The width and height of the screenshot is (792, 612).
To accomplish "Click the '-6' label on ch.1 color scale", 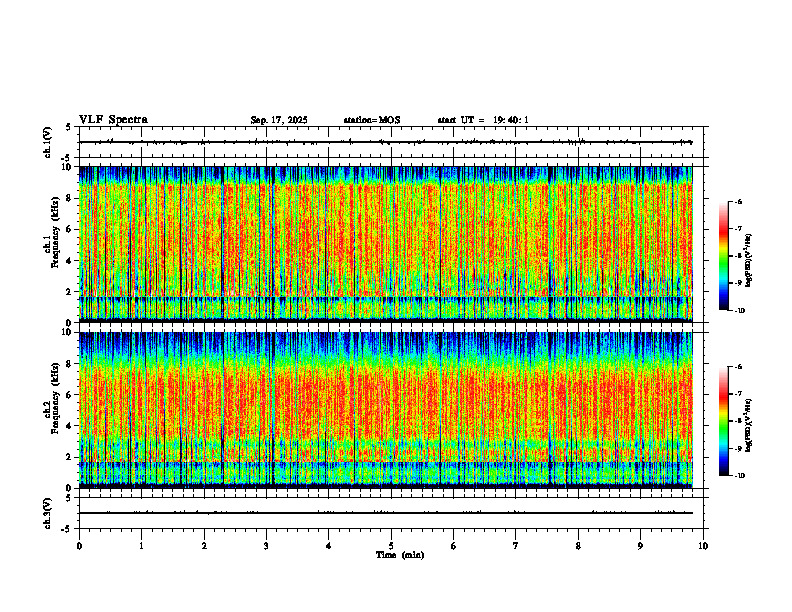I will pyautogui.click(x=738, y=201).
